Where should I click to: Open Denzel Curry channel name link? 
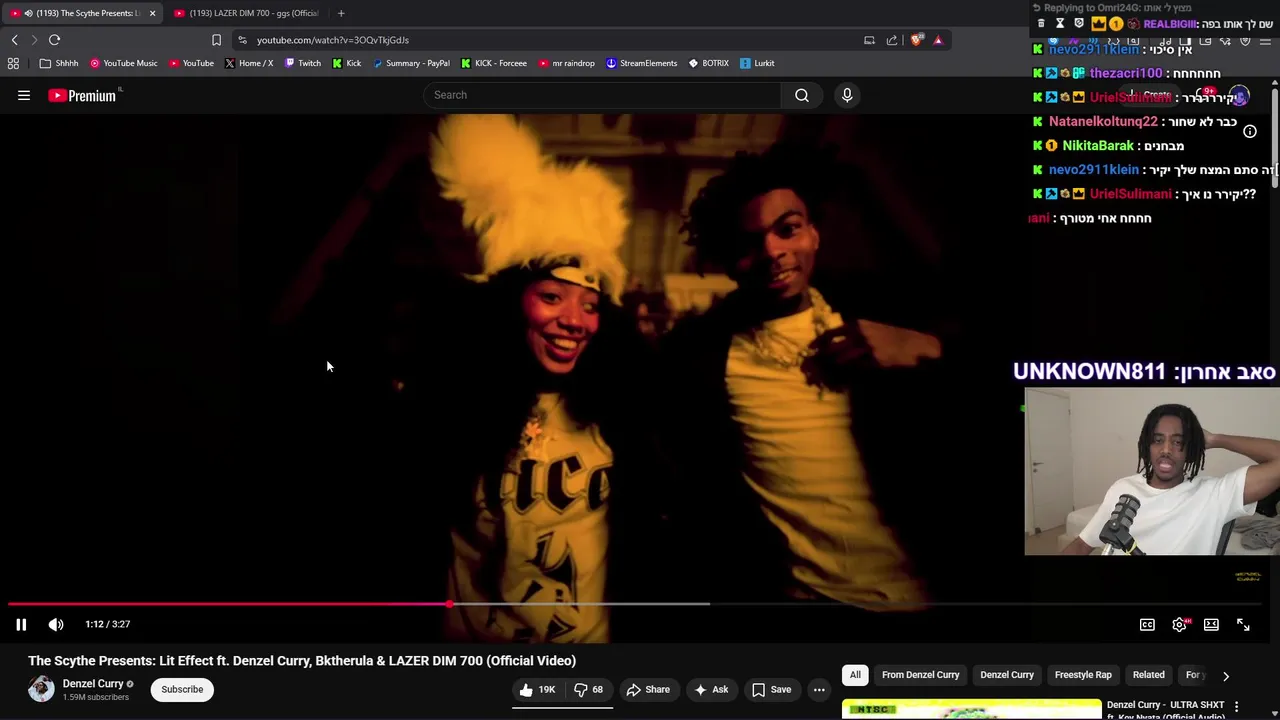pyautogui.click(x=93, y=684)
